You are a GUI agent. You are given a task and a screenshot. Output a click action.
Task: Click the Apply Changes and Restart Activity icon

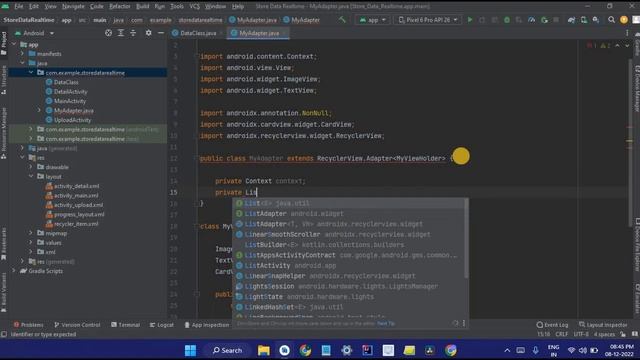point(482,20)
